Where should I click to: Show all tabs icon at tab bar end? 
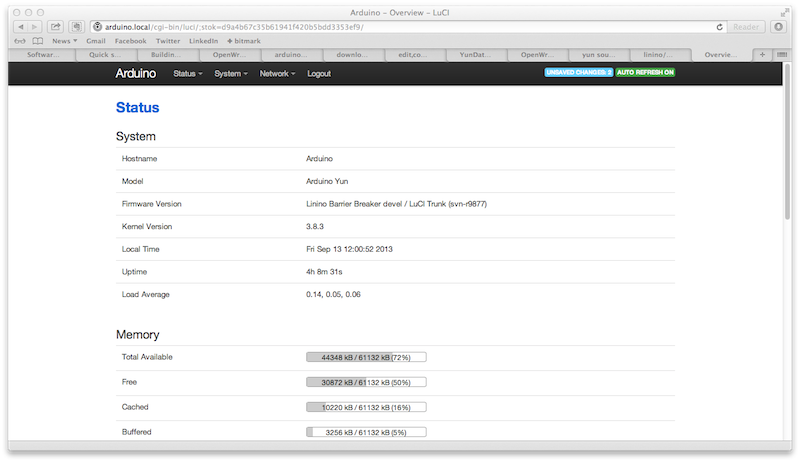click(x=782, y=55)
